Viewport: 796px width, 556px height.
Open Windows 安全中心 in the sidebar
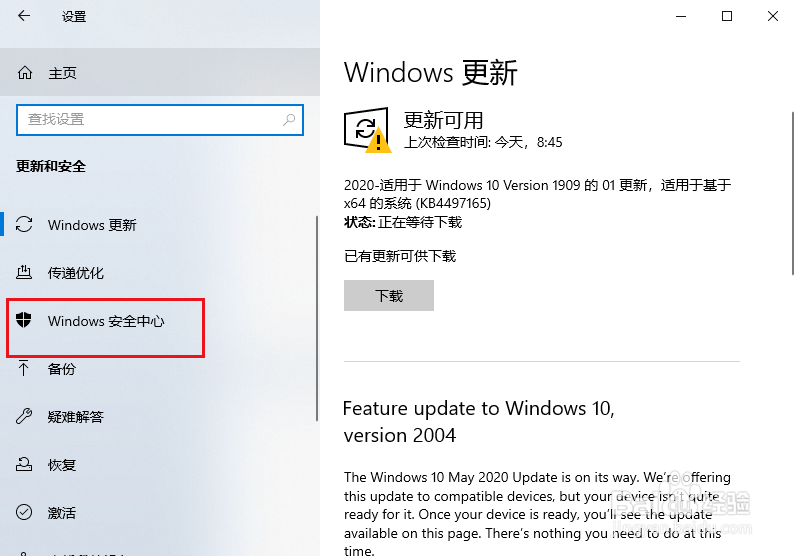click(160, 321)
